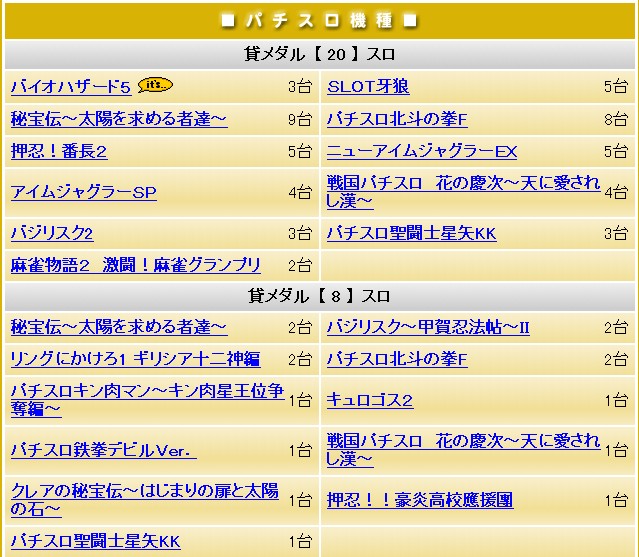639x557 pixels.
Task: Click the 1台 count beside 鉄拳デビルVer.
Action: (300, 451)
